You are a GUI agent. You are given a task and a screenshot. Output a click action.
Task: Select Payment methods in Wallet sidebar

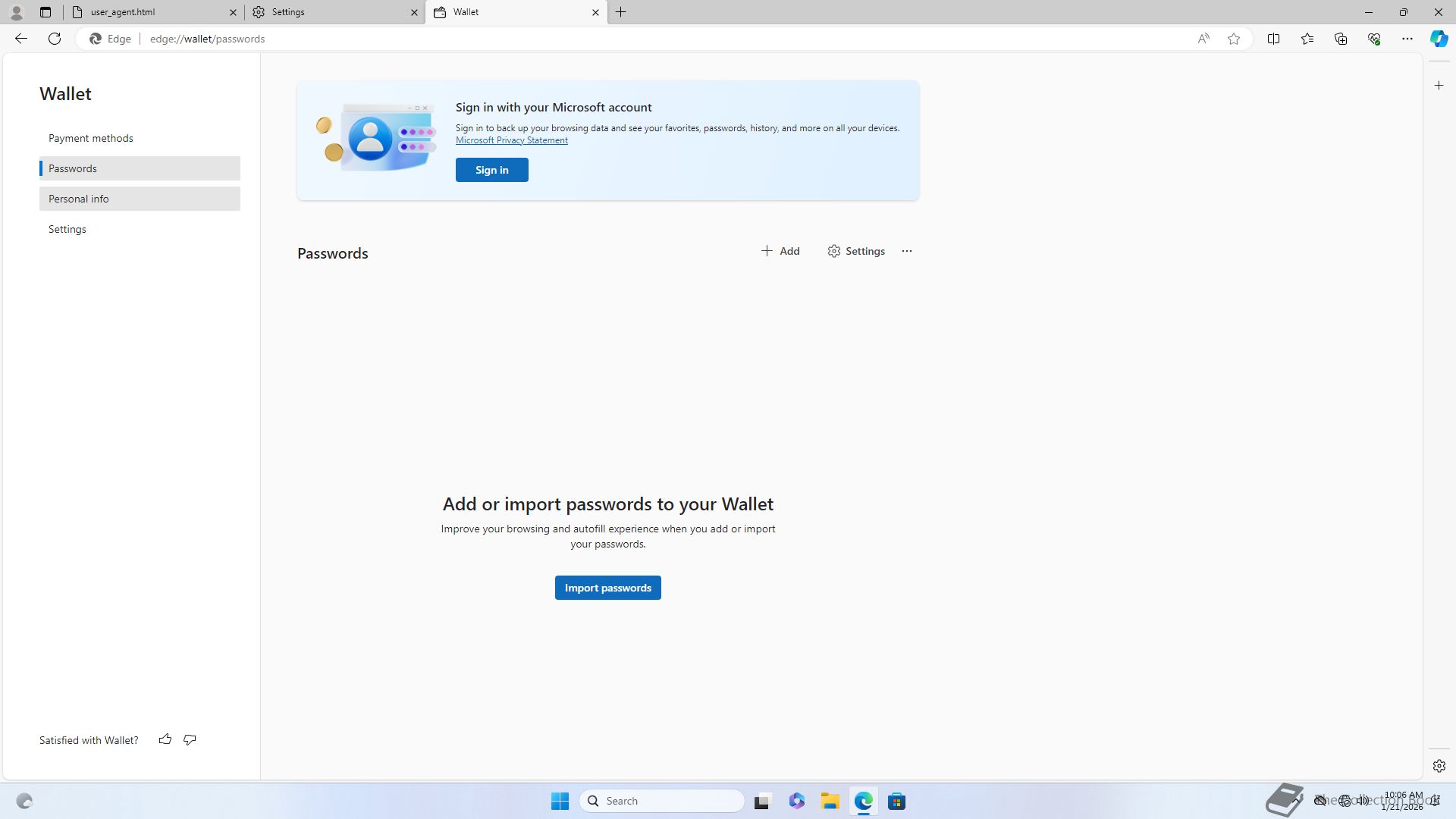[x=91, y=138]
